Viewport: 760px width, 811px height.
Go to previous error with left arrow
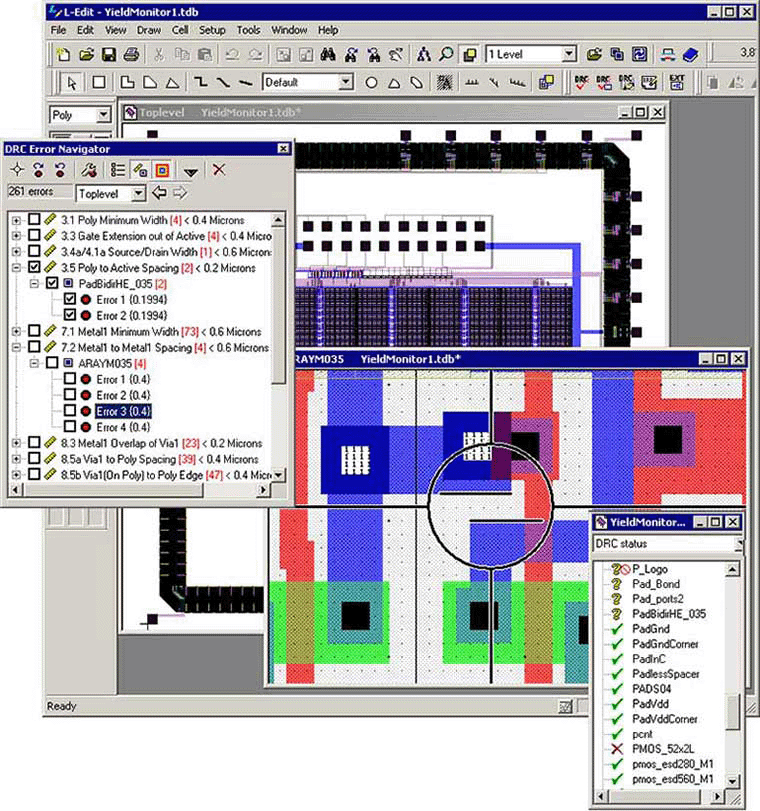click(159, 192)
